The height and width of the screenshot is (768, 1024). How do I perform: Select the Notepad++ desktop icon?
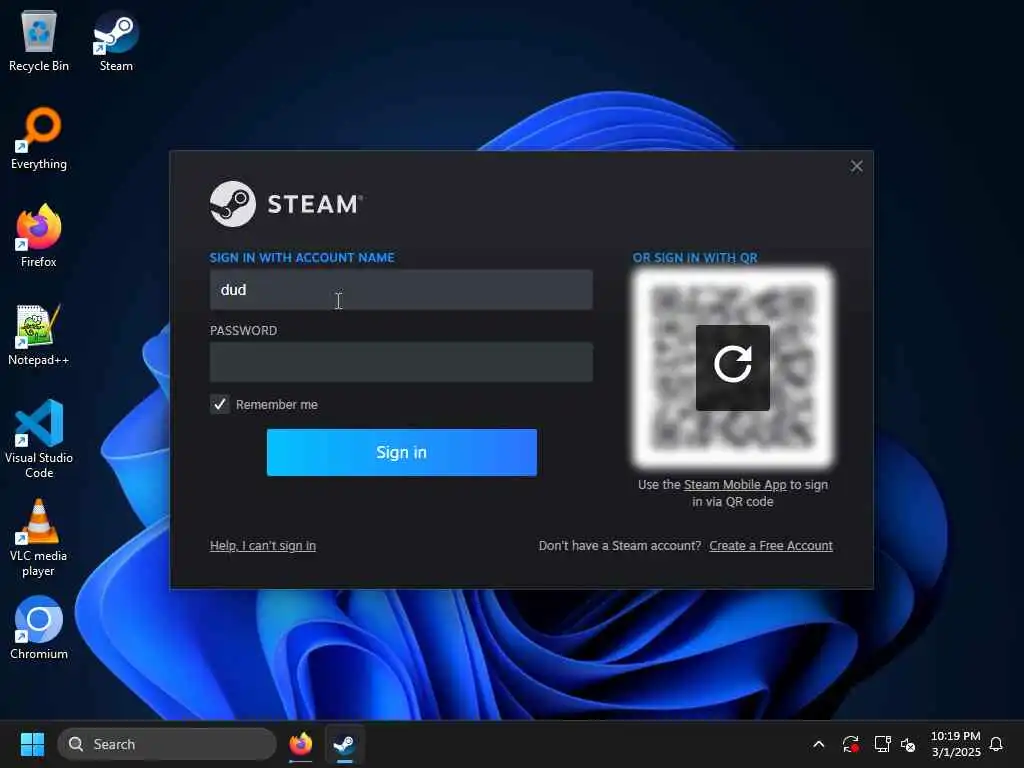39,334
